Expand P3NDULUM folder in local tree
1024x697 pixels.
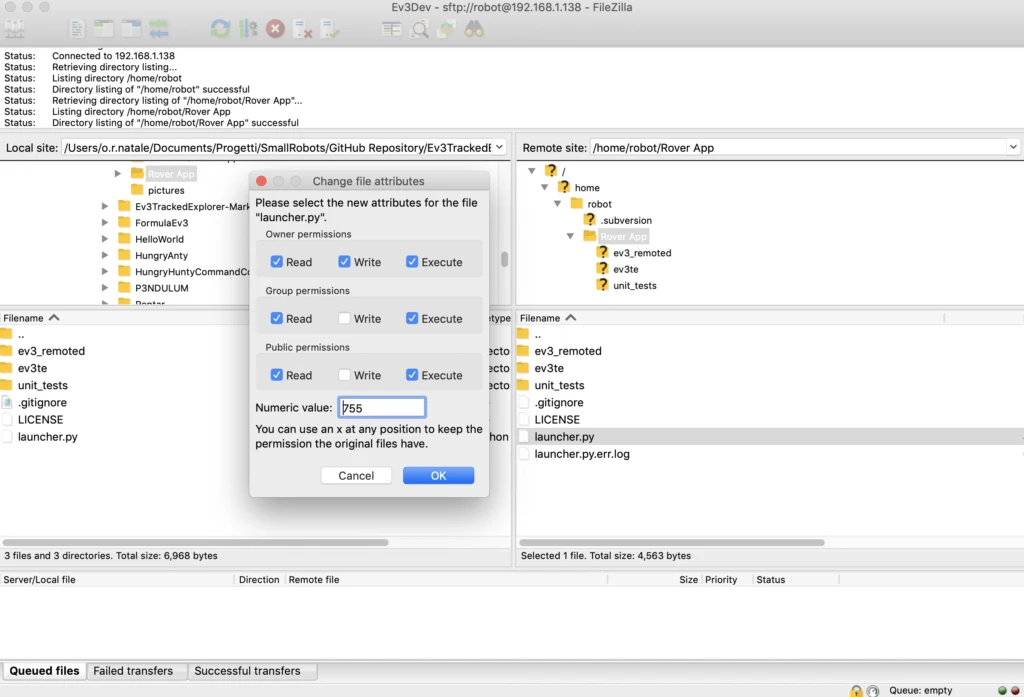click(x=104, y=288)
